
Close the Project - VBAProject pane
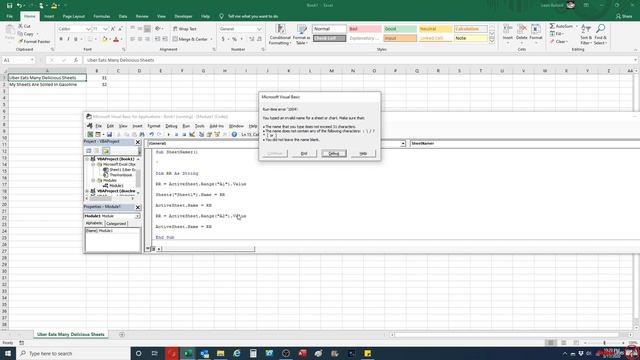tap(138, 142)
